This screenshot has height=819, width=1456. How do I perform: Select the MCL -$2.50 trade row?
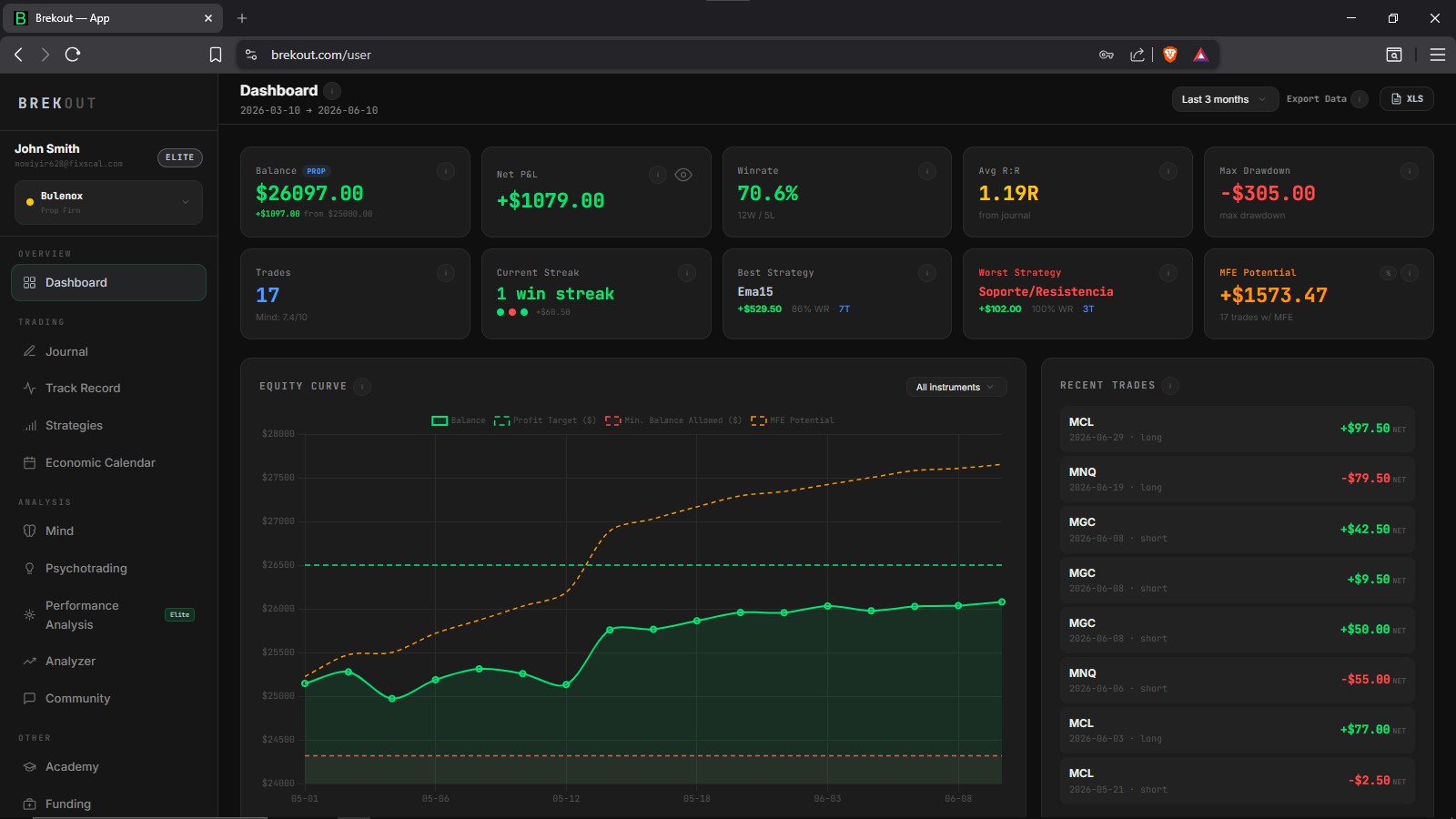[x=1238, y=781]
